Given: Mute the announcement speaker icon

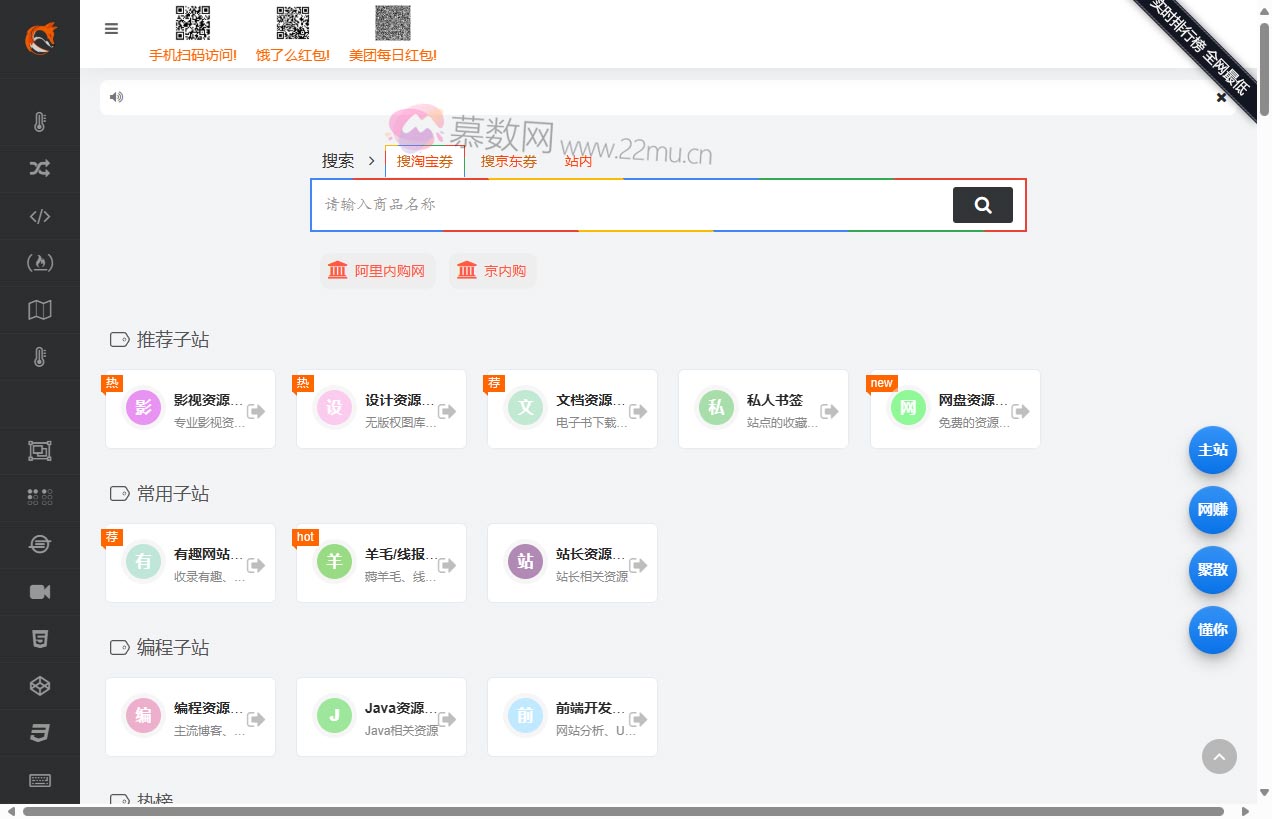Looking at the screenshot, I should pyautogui.click(x=117, y=97).
